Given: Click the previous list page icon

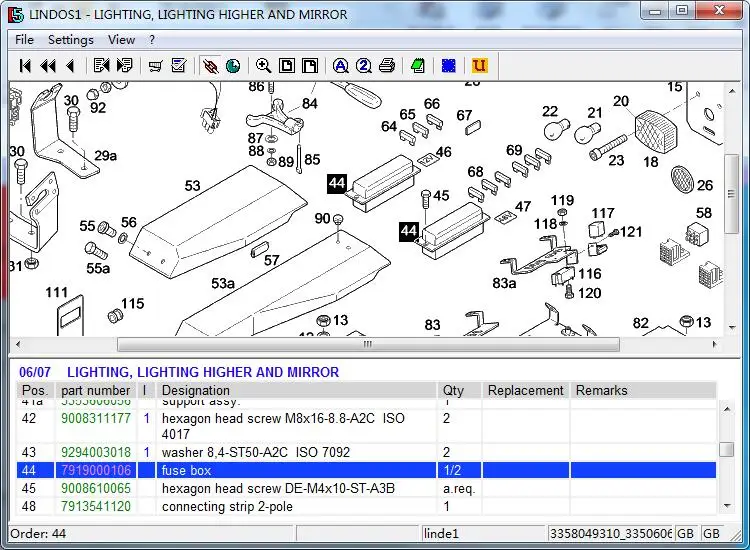Looking at the screenshot, I should (x=101, y=66).
